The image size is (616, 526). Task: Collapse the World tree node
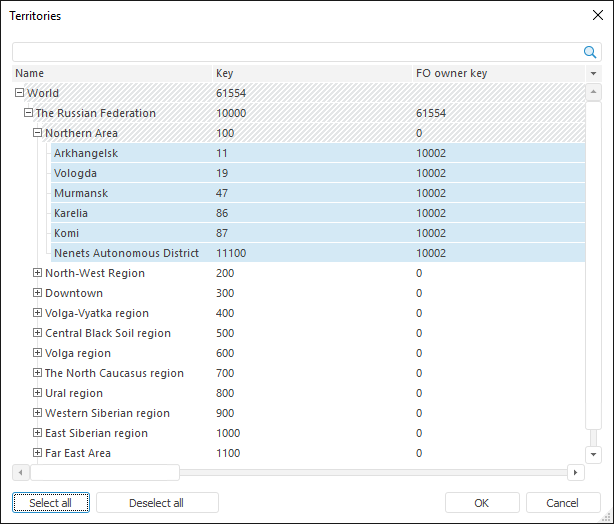point(19,93)
